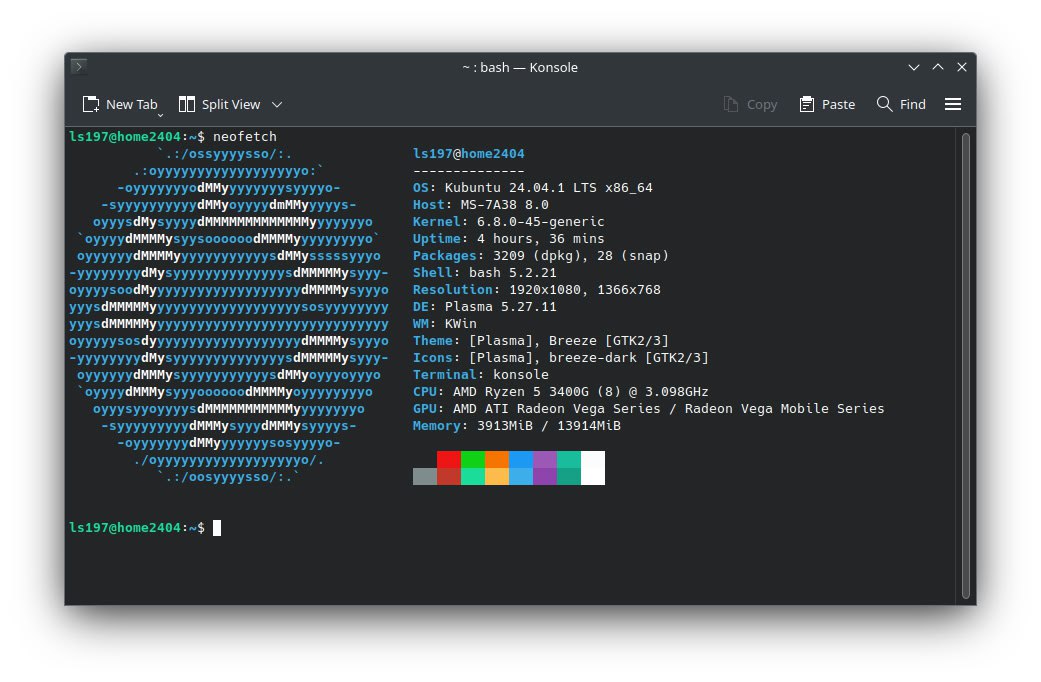This screenshot has height=682, width=1041.
Task: Click the Copy toolbar button
Action: click(750, 104)
